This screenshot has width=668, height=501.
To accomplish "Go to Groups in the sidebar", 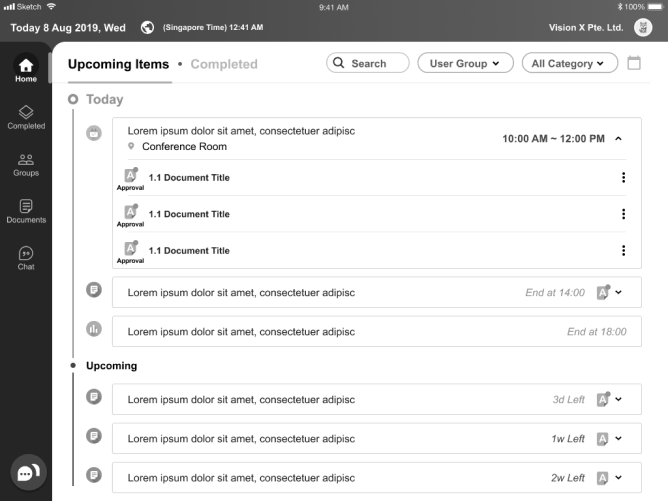I will click(x=26, y=164).
